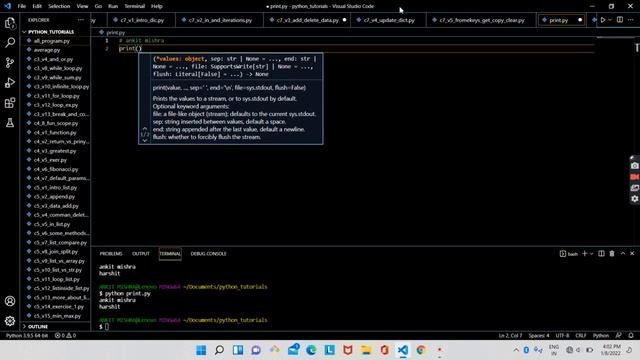Screen dimensions: 640x360
Task: Open the Accounts menu icon
Action: click(x=10, y=301)
